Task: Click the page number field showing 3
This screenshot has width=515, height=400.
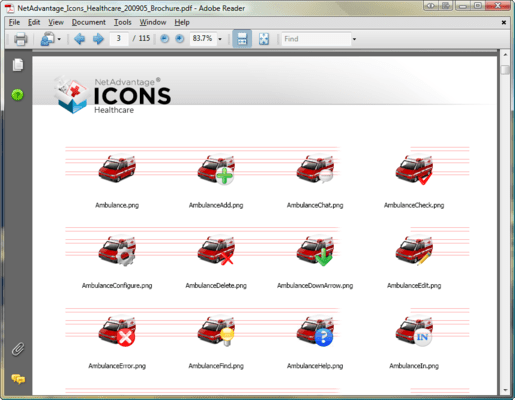Action: (x=119, y=39)
